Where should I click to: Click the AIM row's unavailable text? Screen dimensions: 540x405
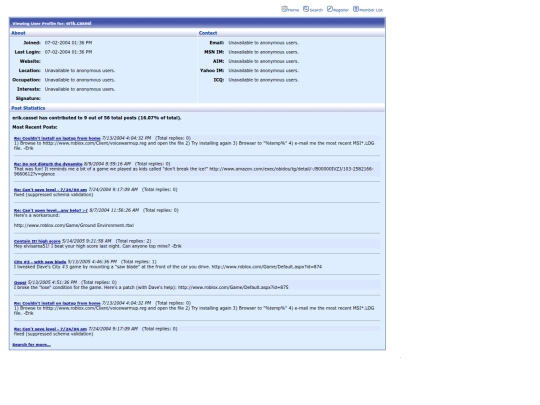(263, 61)
